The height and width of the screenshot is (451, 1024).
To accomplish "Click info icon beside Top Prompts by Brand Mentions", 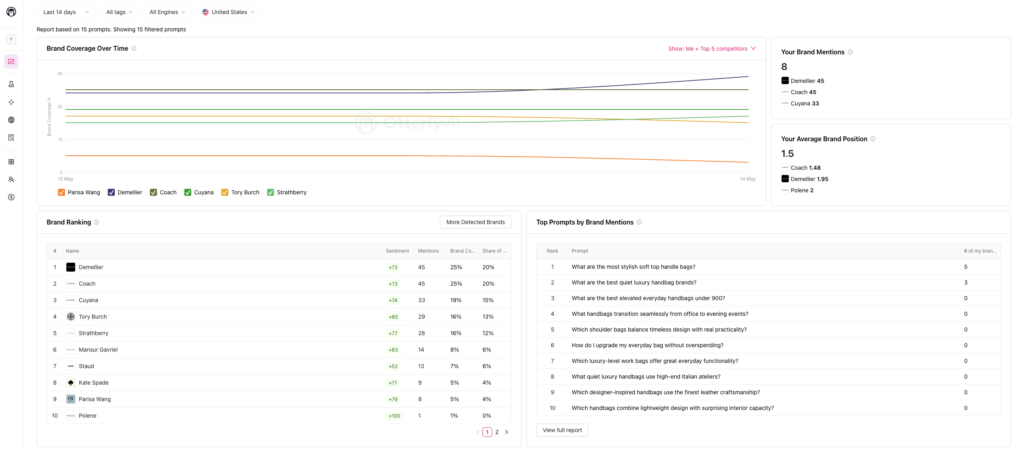I will (639, 222).
